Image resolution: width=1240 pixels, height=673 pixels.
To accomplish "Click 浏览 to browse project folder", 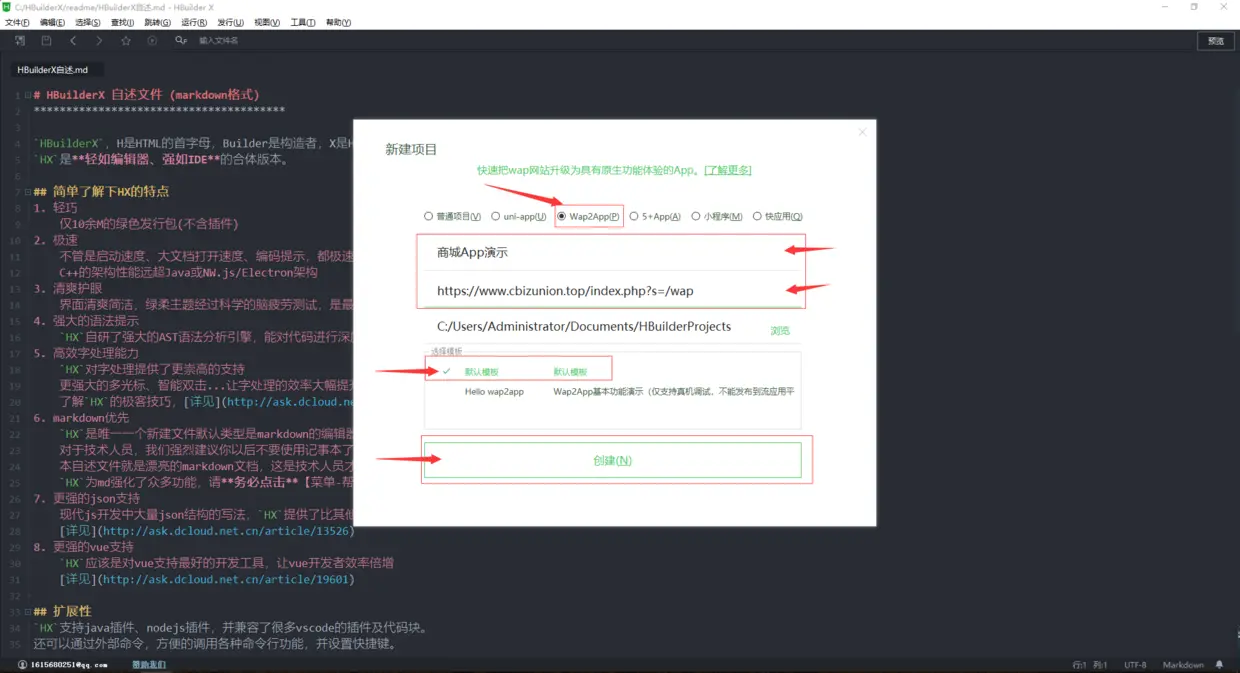I will (x=780, y=330).
